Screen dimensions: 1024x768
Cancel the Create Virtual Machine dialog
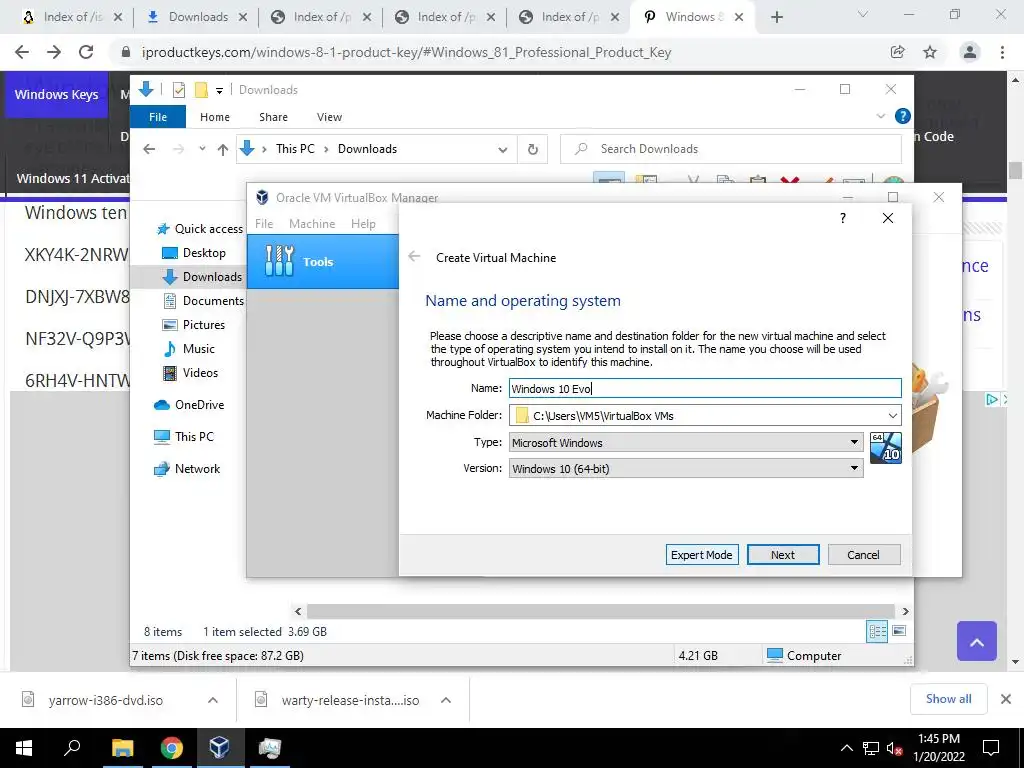(x=863, y=554)
